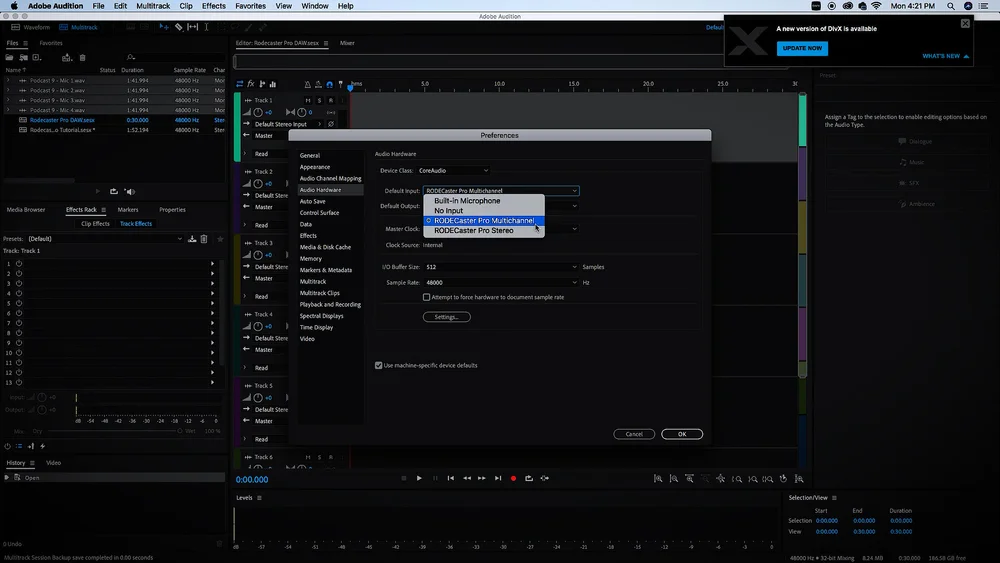Image resolution: width=1000 pixels, height=563 pixels.
Task: Choose RODECaster Pro Stereo from list
Action: (484, 231)
